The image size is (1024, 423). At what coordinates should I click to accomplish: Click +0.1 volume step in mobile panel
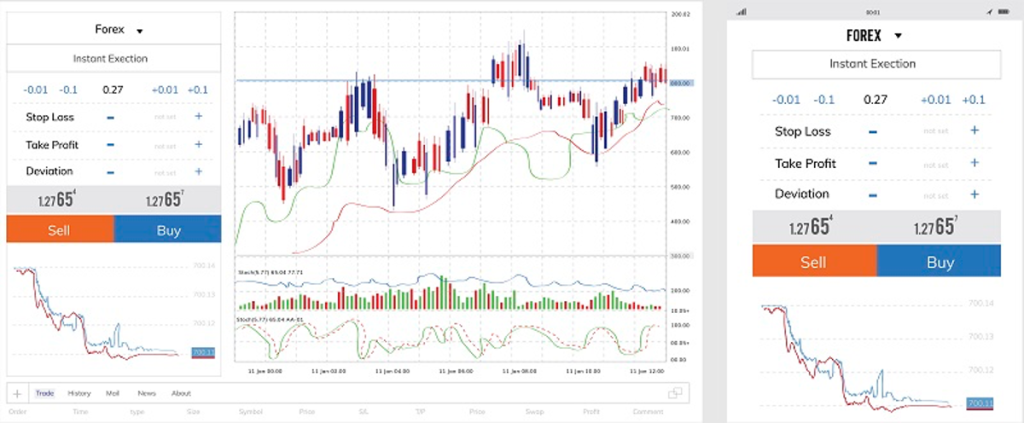coord(973,100)
